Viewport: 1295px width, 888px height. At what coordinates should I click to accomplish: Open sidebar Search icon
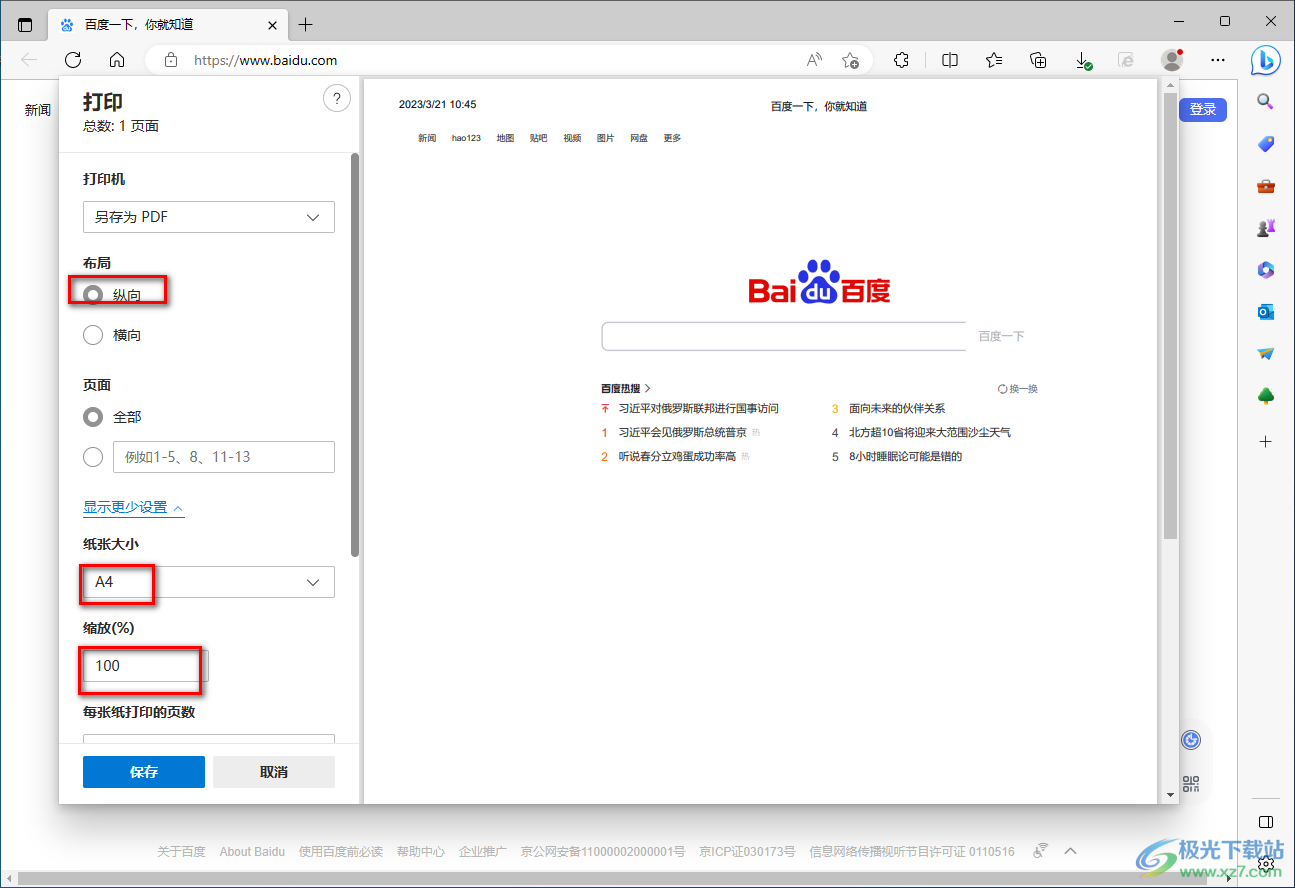pos(1265,101)
